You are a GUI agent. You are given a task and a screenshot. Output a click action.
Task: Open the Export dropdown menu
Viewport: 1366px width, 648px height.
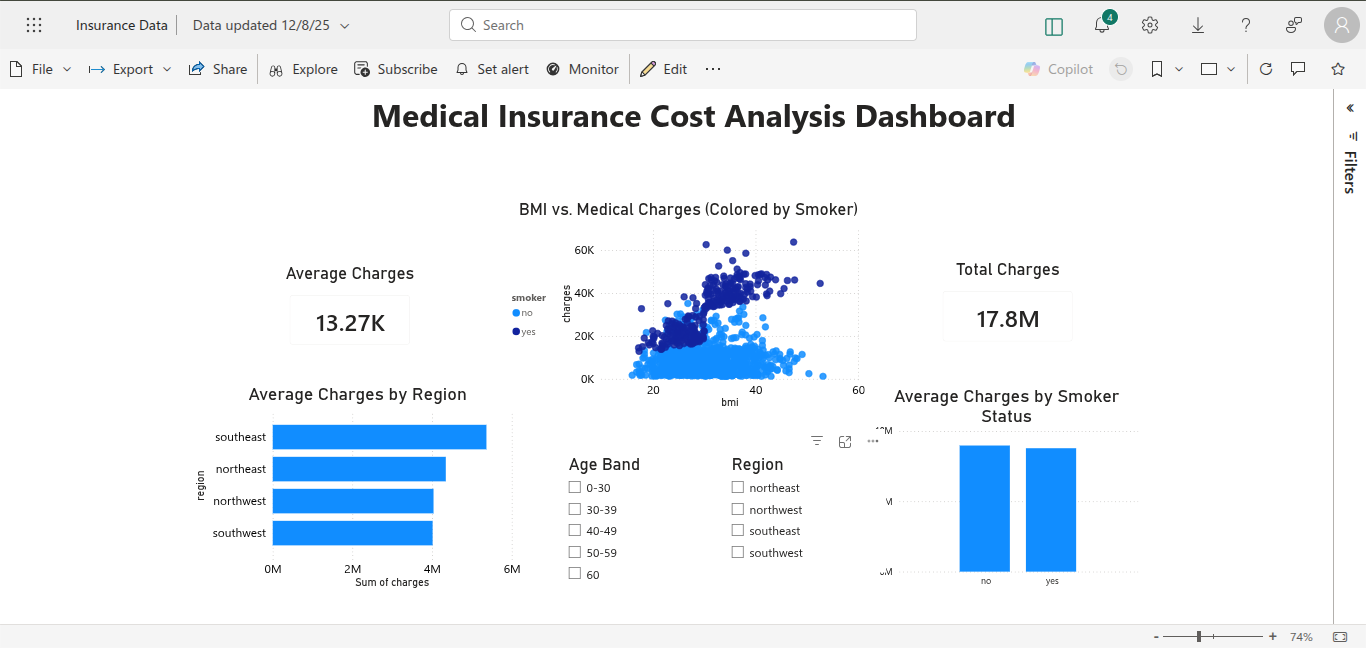[x=167, y=69]
